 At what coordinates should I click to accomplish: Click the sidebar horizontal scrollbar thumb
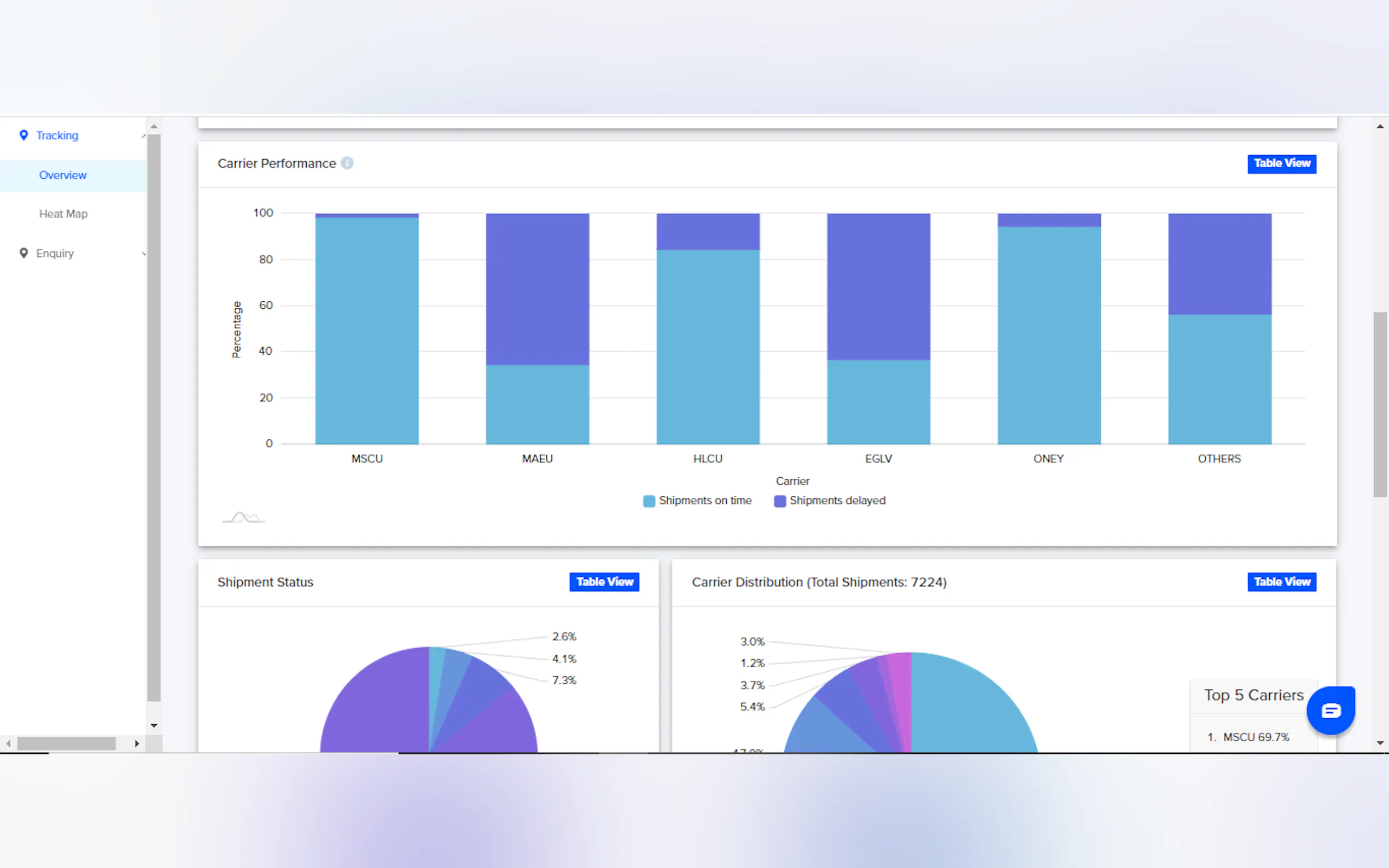coord(67,743)
